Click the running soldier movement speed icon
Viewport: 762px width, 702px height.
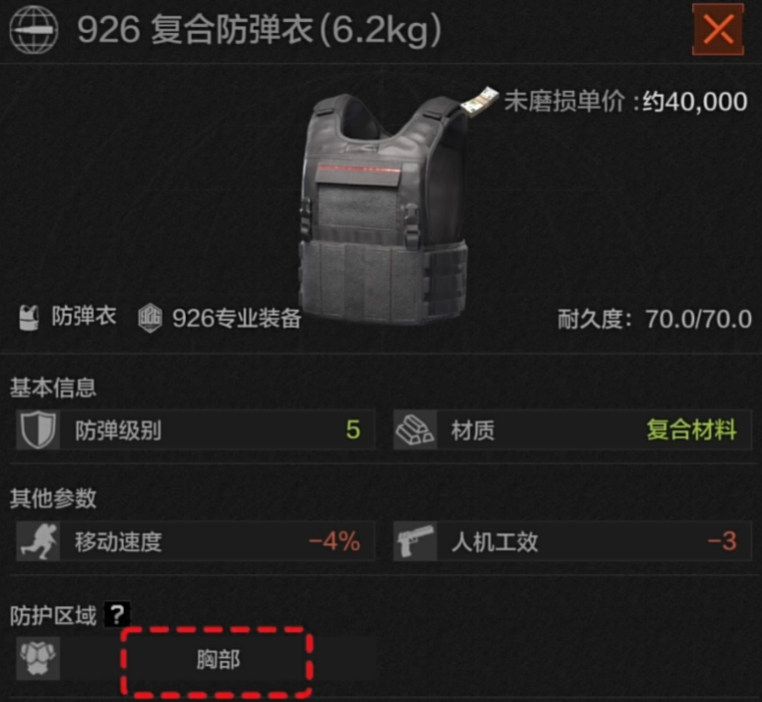[38, 541]
